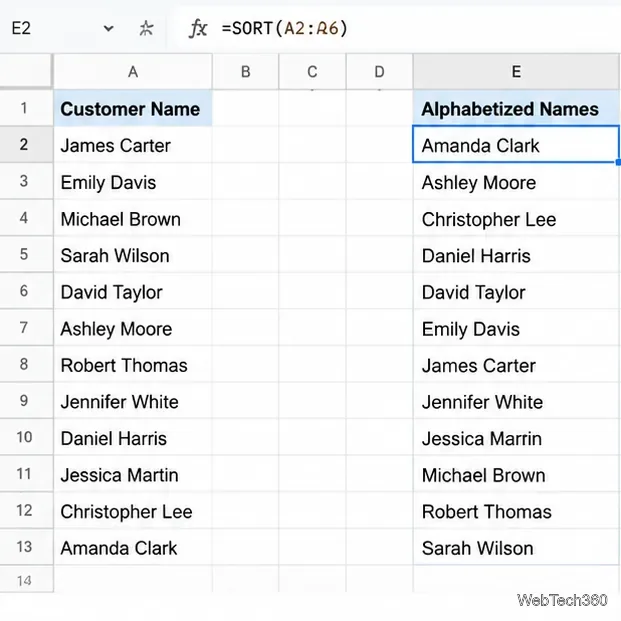This screenshot has width=621, height=621.
Task: Click the sparkle icon beside name box
Action: 146,29
